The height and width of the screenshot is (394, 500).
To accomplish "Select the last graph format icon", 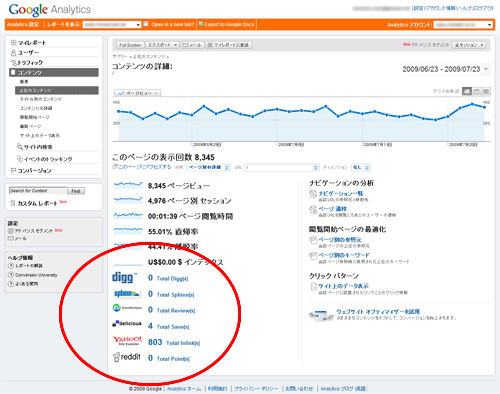I will tap(486, 91).
